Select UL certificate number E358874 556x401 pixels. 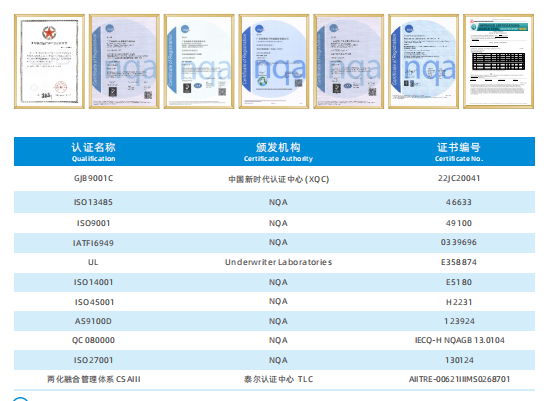[x=459, y=262]
